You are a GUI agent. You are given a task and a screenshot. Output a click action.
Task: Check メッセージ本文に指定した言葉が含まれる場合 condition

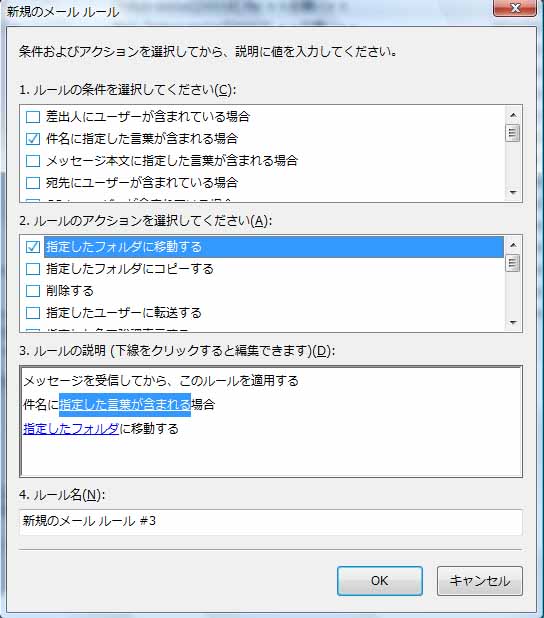33,161
